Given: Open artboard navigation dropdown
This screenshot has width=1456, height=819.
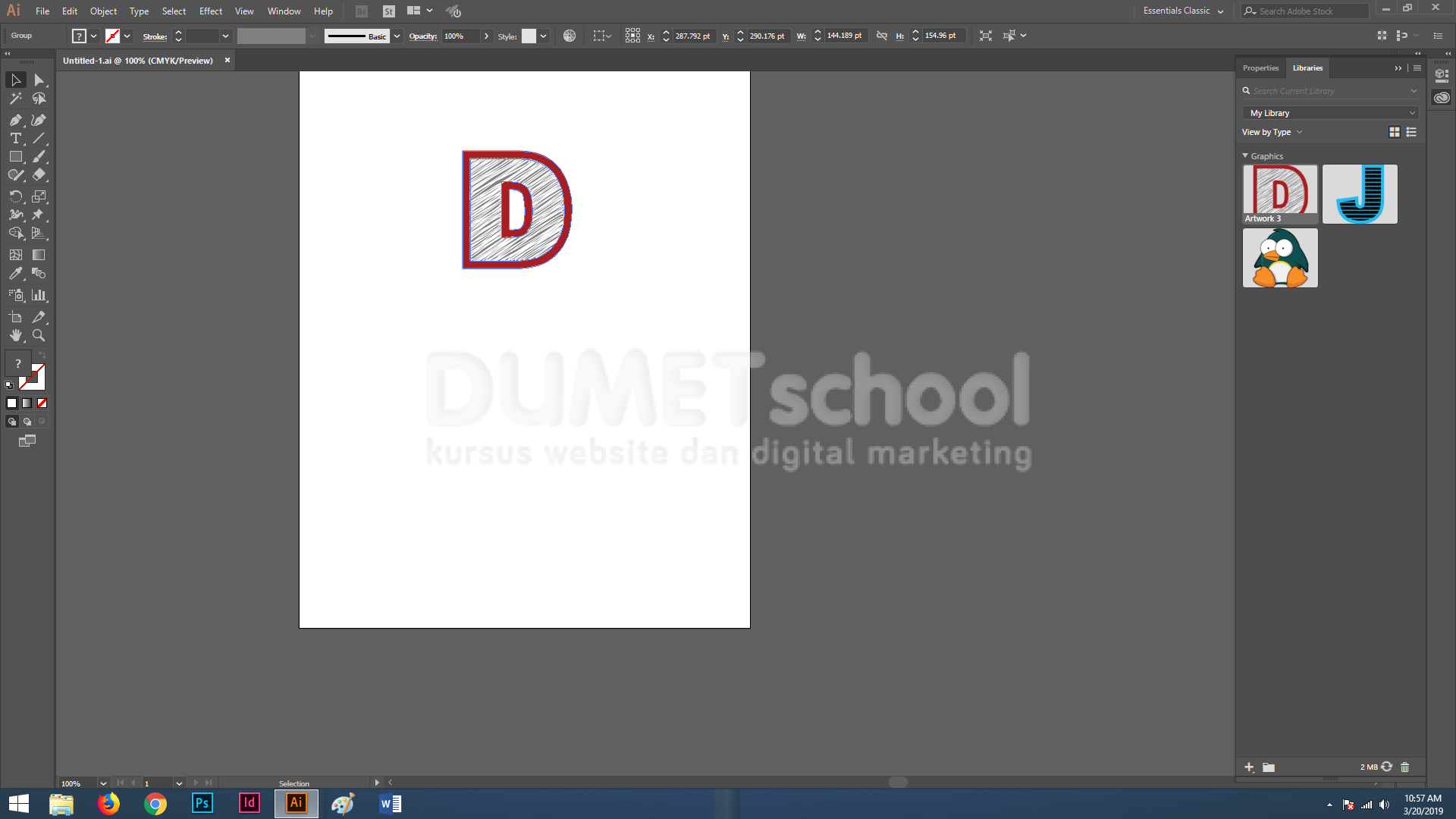Looking at the screenshot, I should (x=179, y=783).
